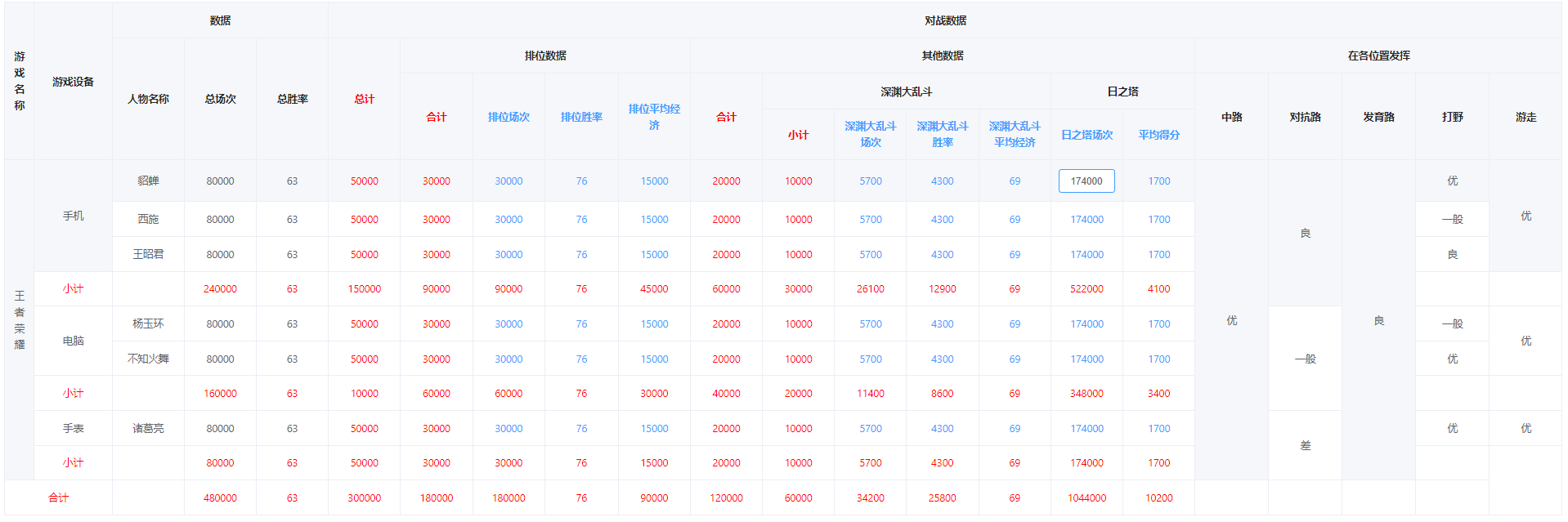Select the 发育路 column header
This screenshot has width=1568, height=522.
click(x=1378, y=117)
